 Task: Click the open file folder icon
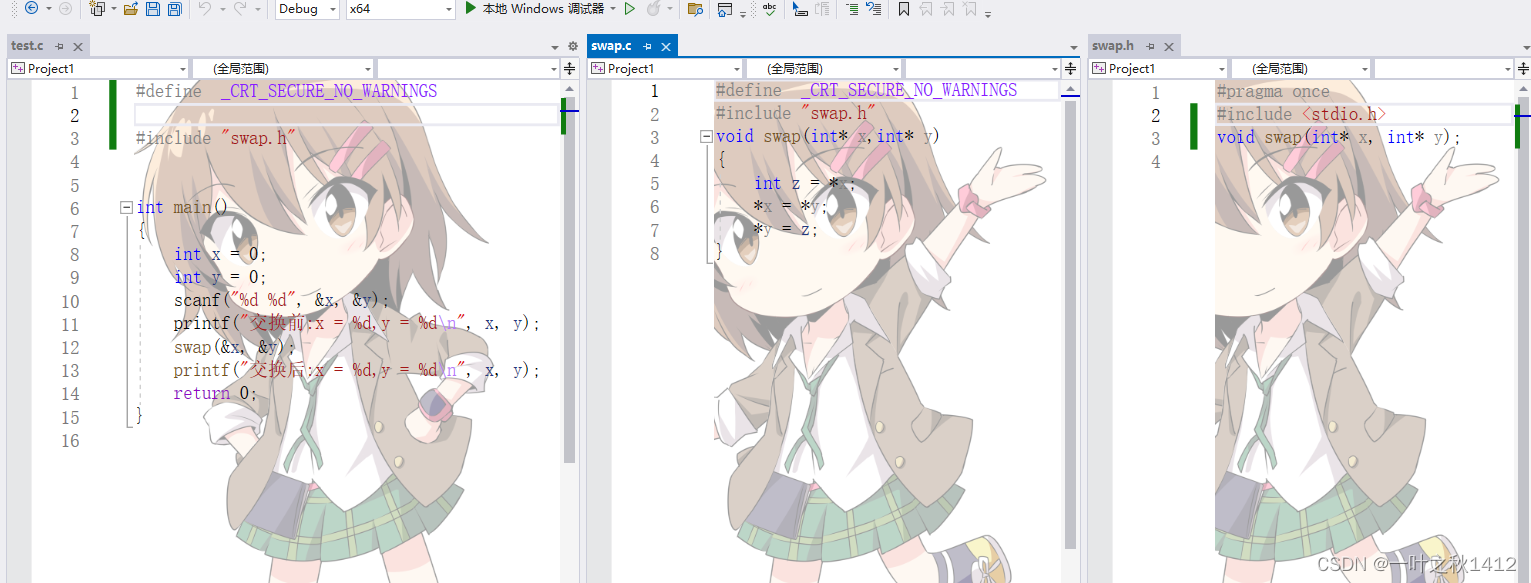(131, 8)
